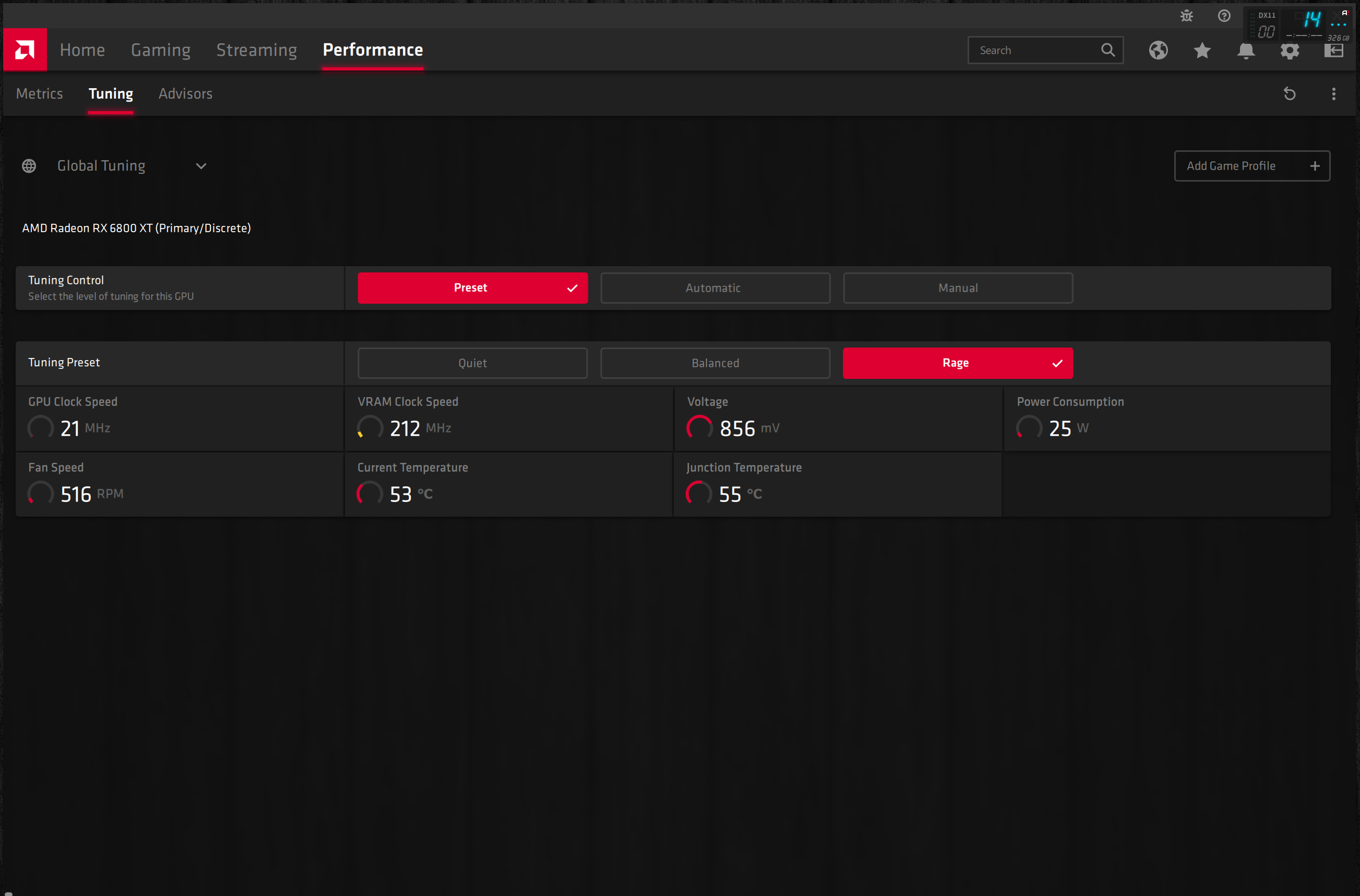Expand the Global Tuning dropdown chevron
Screen dimensions: 1360x896
point(200,166)
